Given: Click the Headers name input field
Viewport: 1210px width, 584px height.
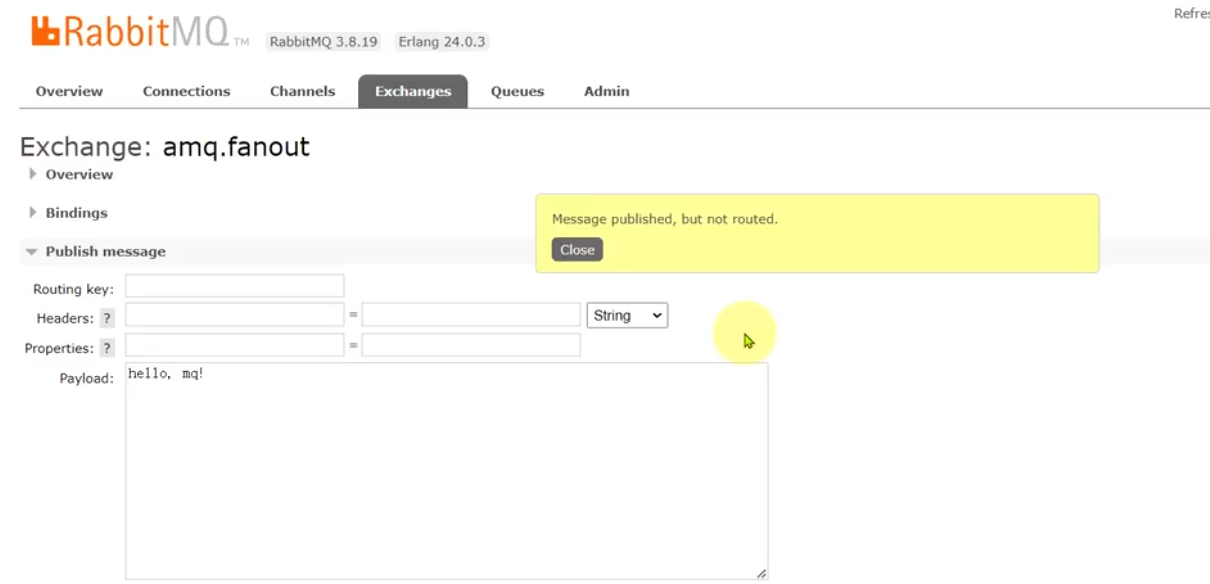Looking at the screenshot, I should (x=235, y=315).
